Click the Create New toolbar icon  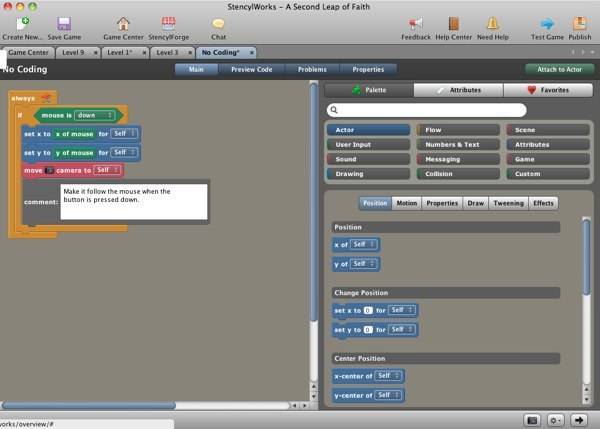click(x=23, y=24)
